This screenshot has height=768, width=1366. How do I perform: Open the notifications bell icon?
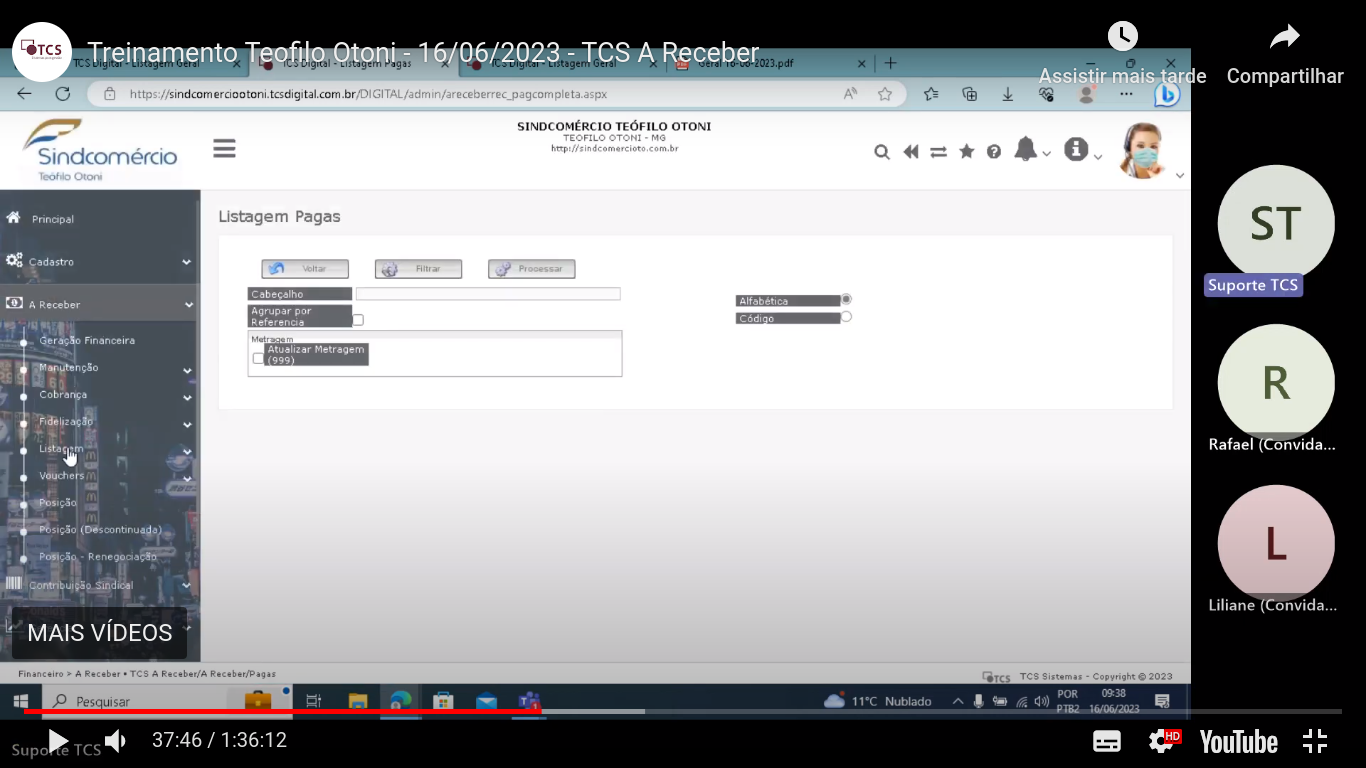tap(1025, 150)
